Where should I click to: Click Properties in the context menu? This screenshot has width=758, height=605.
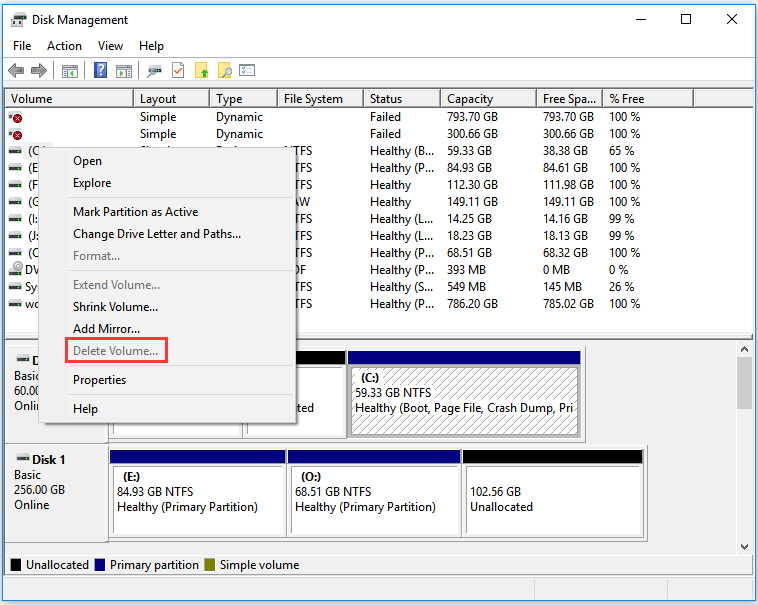pos(99,380)
